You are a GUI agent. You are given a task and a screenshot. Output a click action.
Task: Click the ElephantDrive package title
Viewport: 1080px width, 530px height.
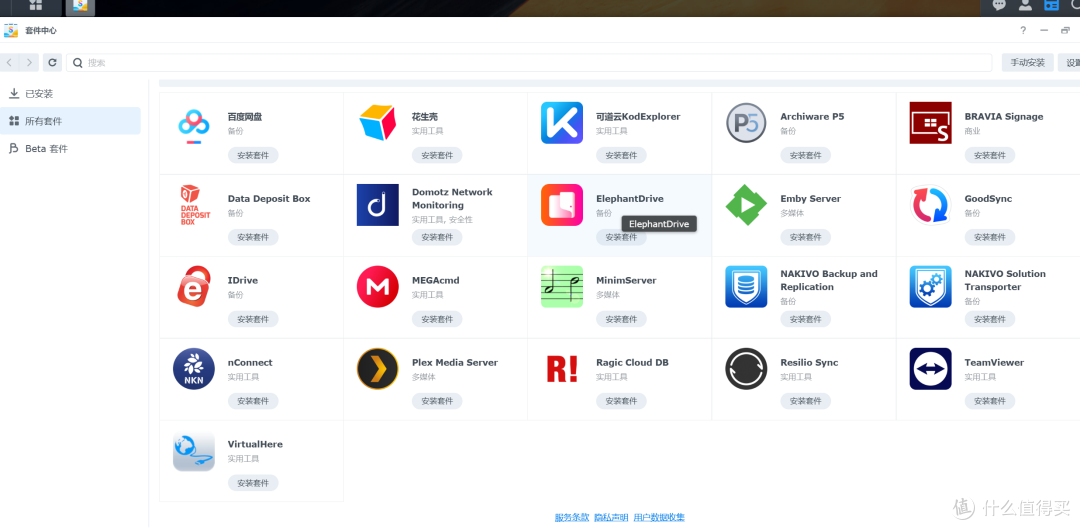tap(630, 198)
